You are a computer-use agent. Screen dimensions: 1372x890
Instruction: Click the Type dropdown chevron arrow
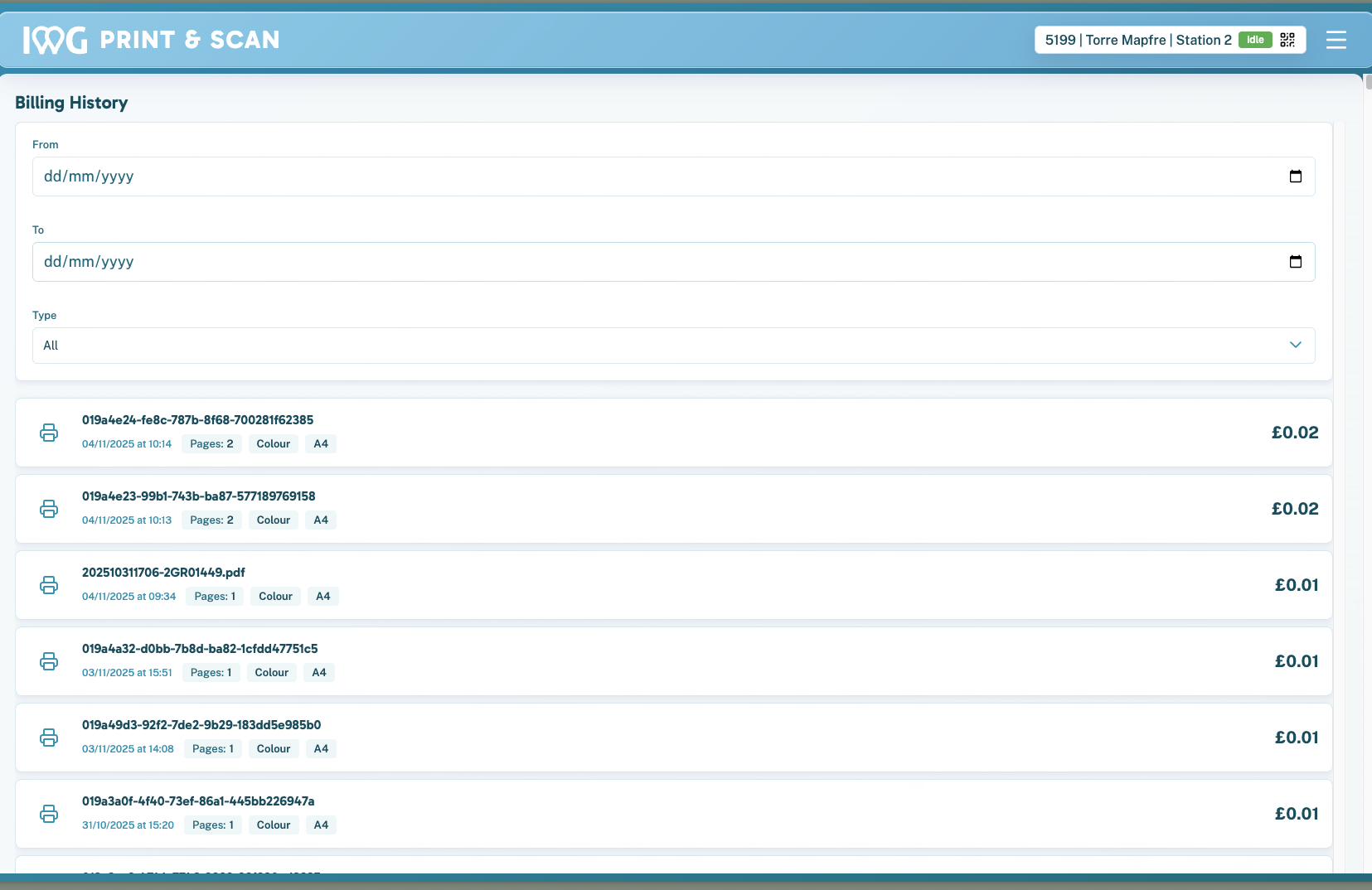[x=1295, y=346]
